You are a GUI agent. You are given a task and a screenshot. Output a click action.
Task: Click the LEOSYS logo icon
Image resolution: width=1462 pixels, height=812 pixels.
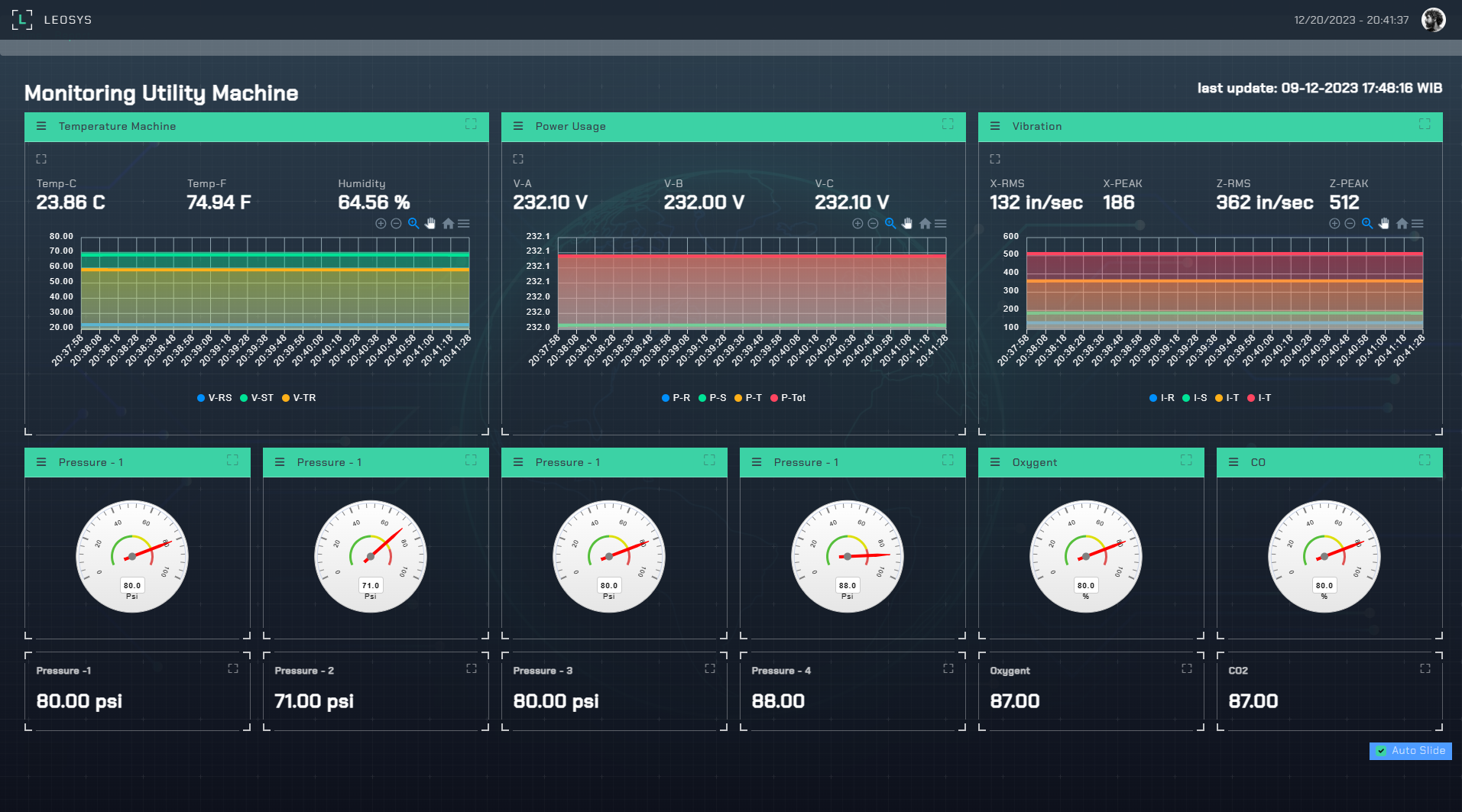22,20
